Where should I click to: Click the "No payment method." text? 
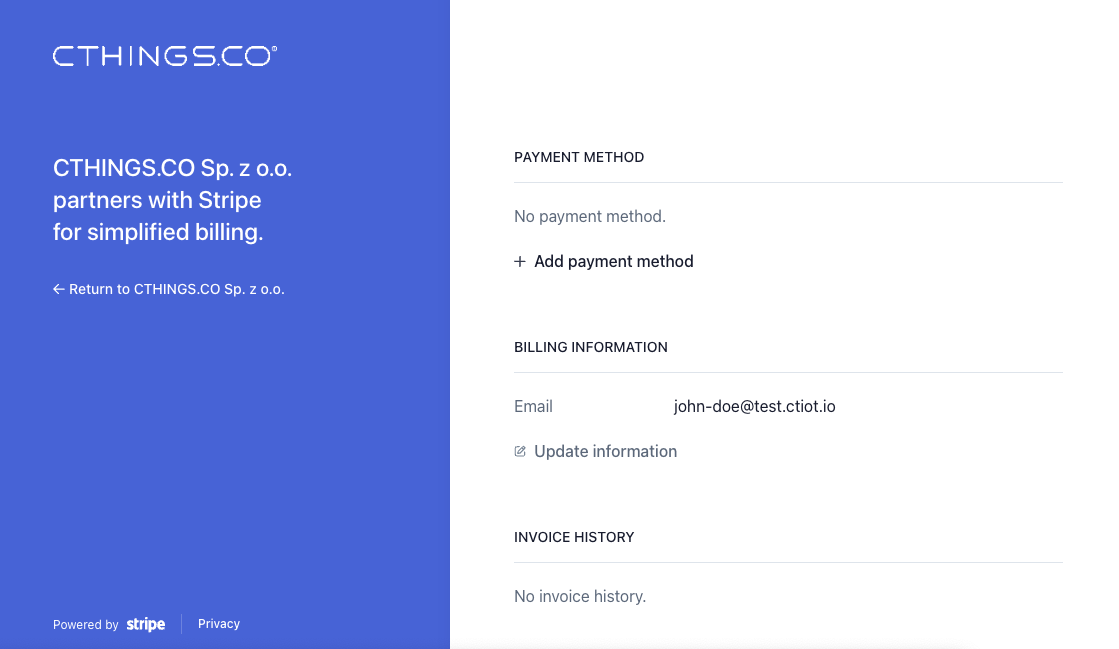pos(590,216)
